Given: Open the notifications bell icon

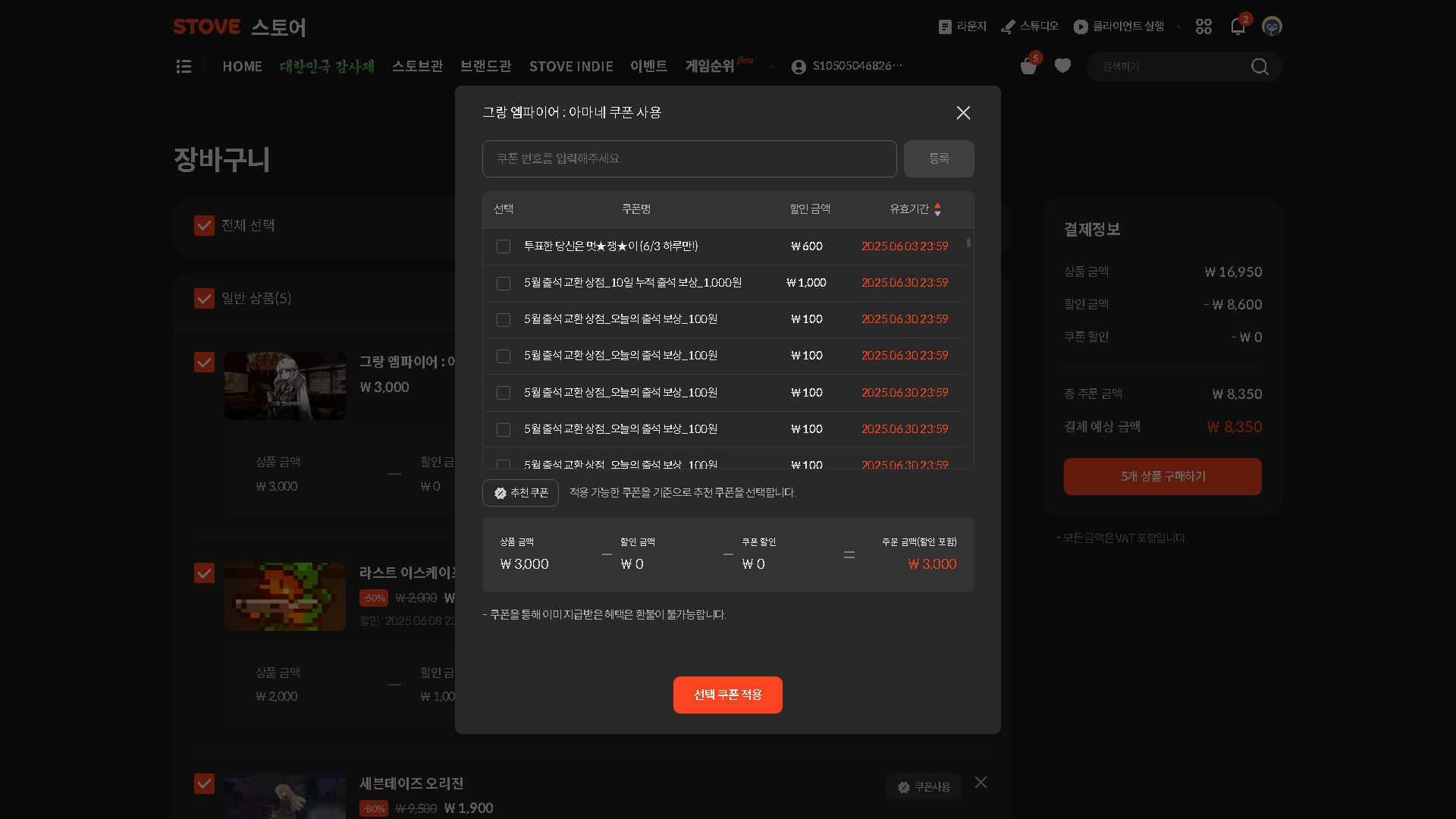Looking at the screenshot, I should tap(1238, 27).
